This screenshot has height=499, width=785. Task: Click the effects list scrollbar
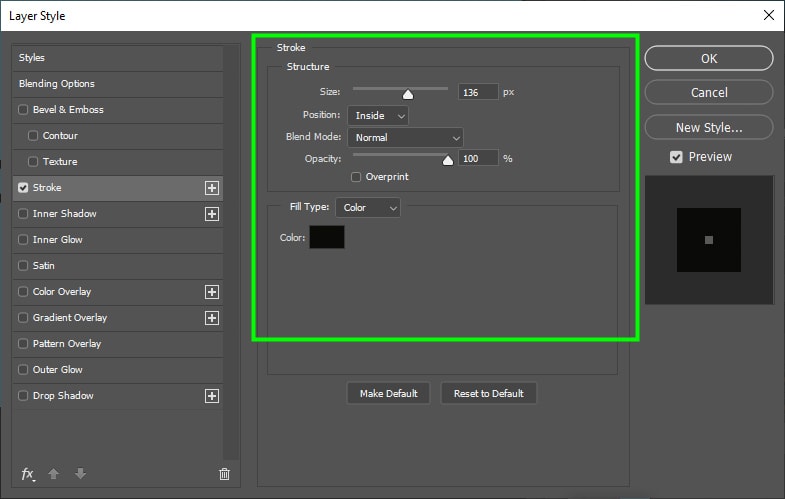point(231,253)
